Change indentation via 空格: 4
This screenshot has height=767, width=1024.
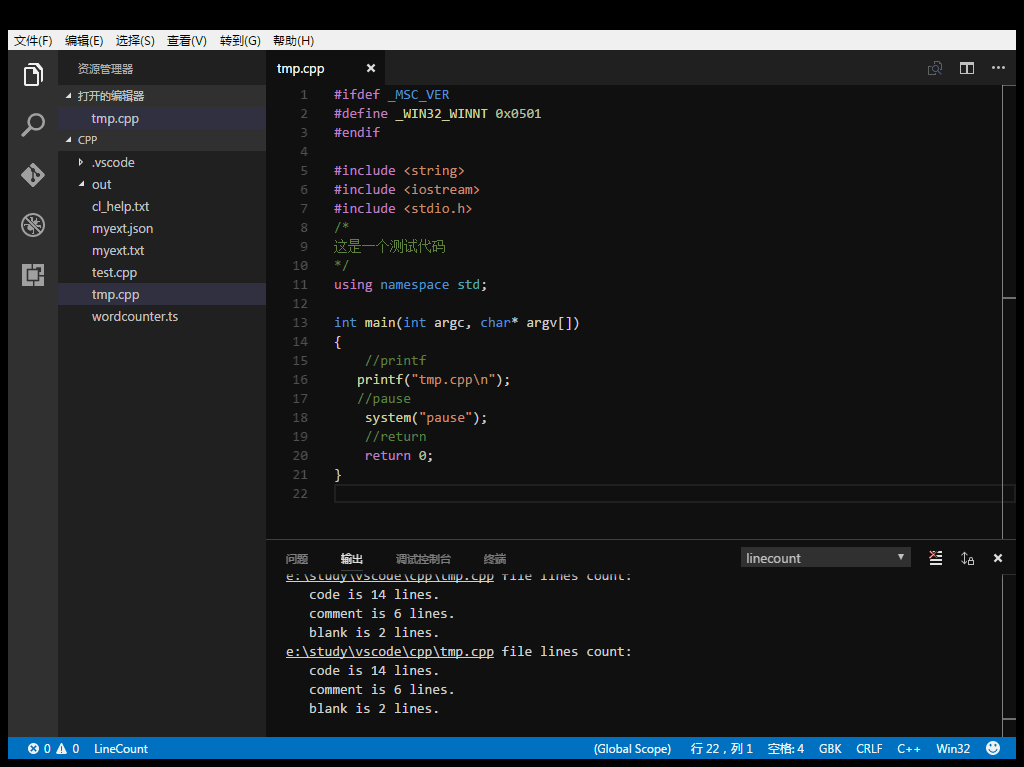[x=786, y=749]
